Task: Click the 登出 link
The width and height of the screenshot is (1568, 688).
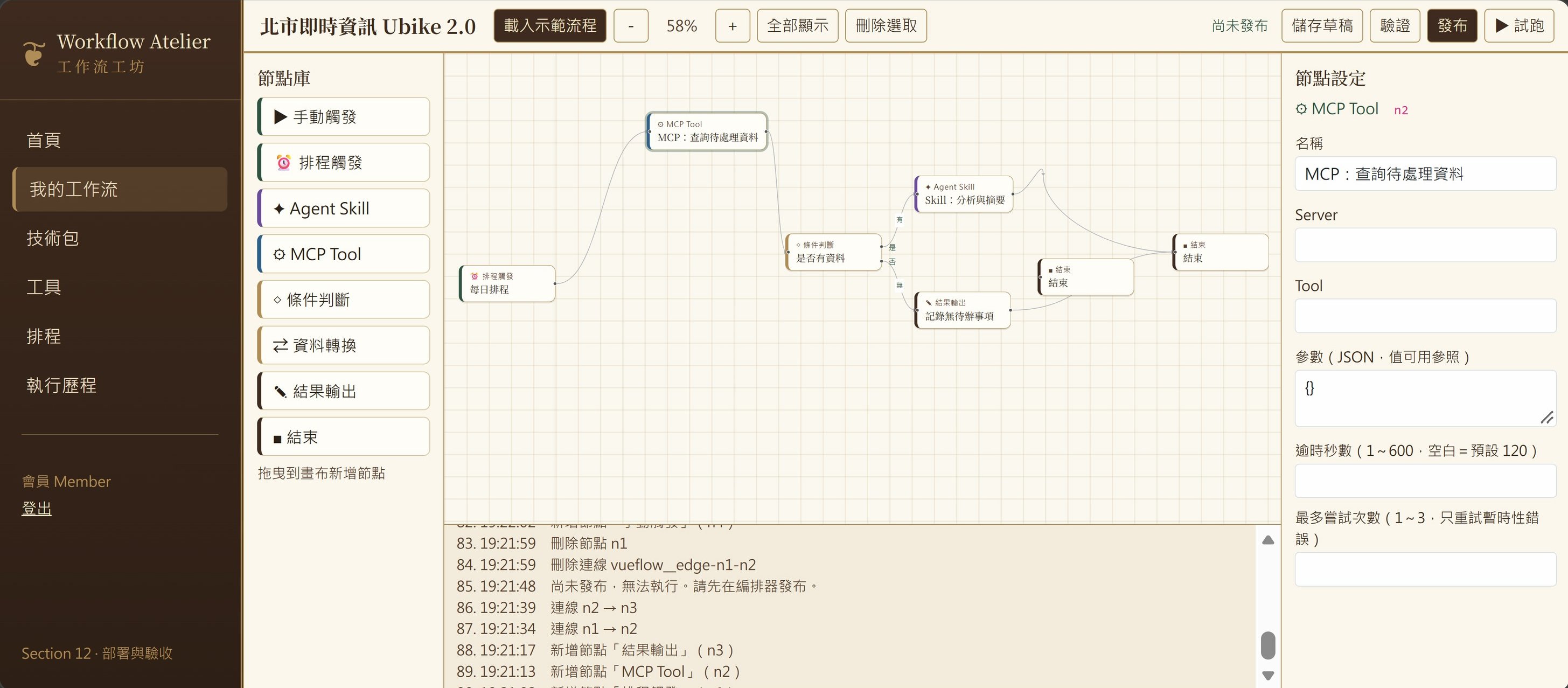Action: [x=37, y=509]
